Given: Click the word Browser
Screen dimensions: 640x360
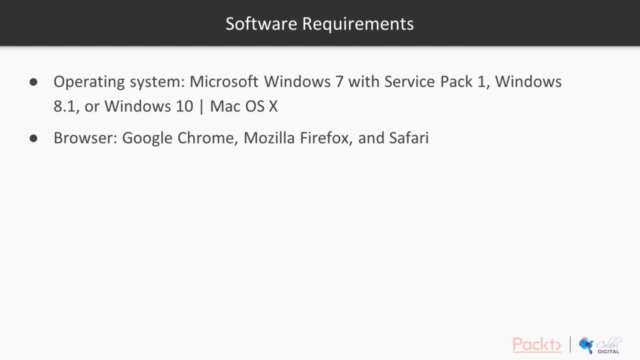Looking at the screenshot, I should [85, 138].
